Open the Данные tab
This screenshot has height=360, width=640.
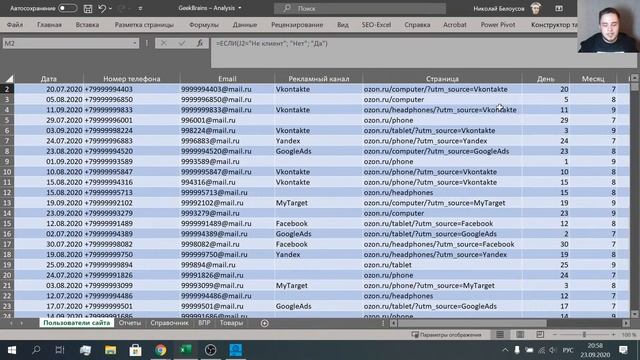(245, 25)
